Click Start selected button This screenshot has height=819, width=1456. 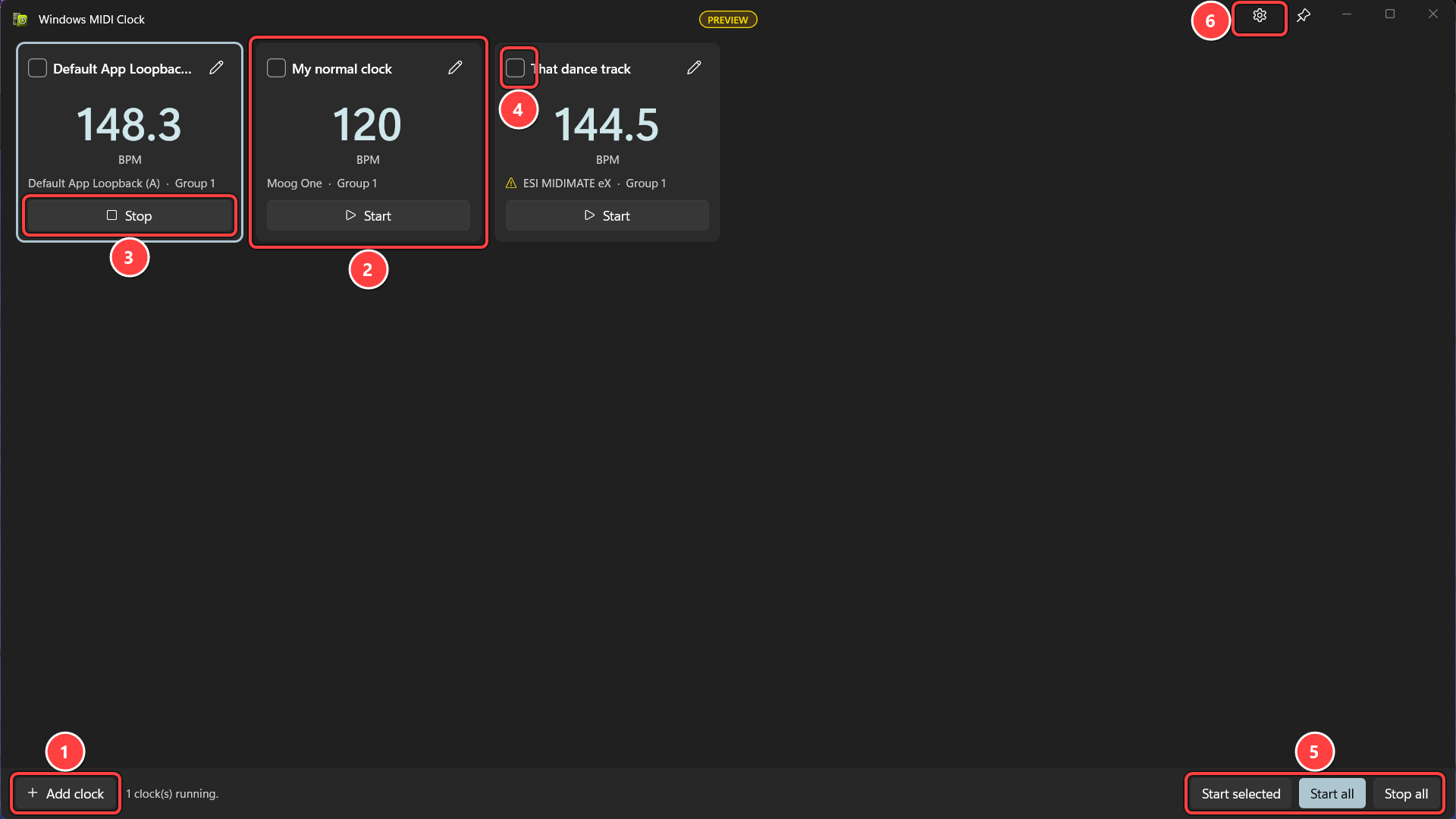pyautogui.click(x=1241, y=793)
